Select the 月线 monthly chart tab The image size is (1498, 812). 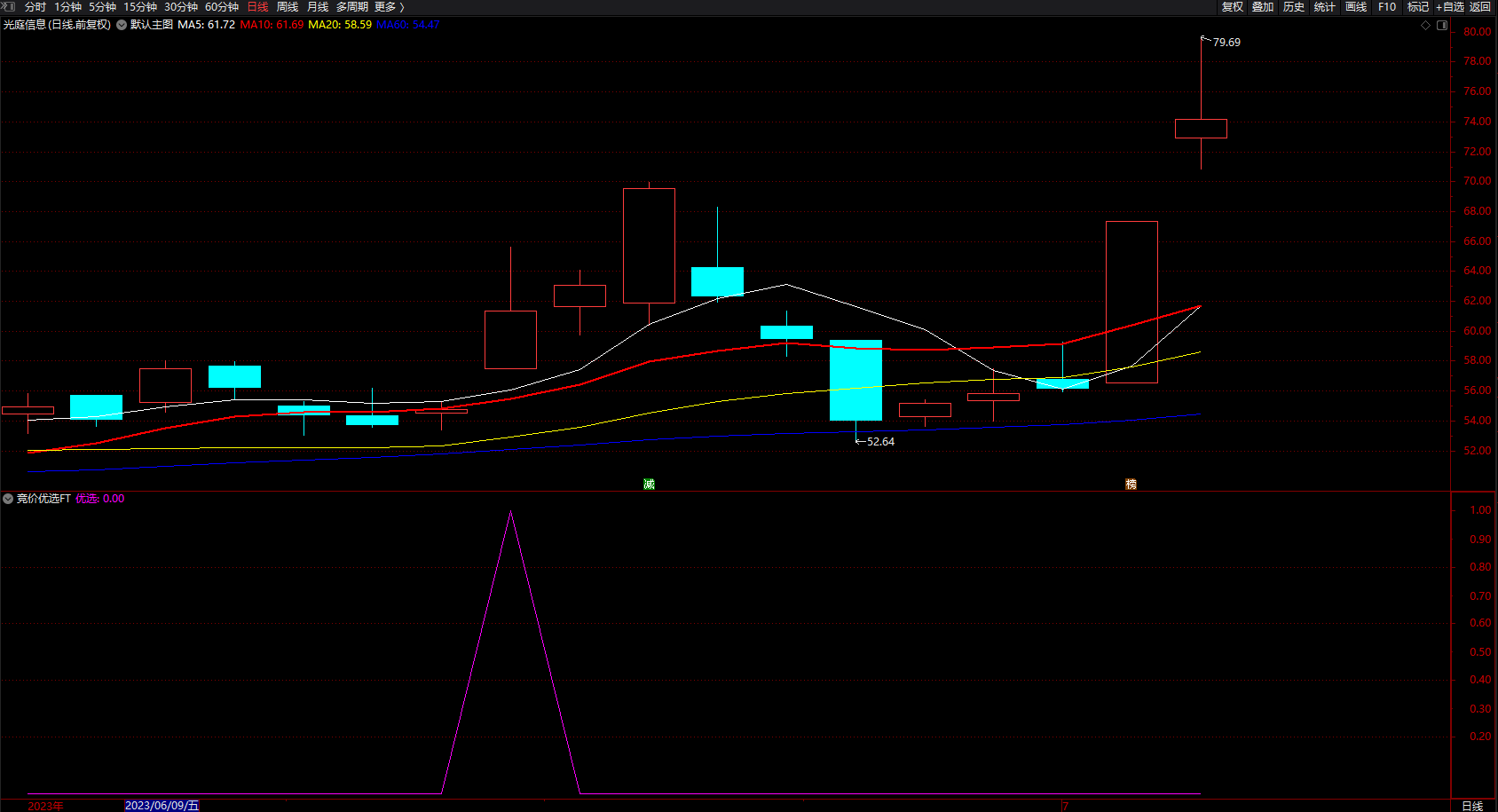tap(318, 7)
